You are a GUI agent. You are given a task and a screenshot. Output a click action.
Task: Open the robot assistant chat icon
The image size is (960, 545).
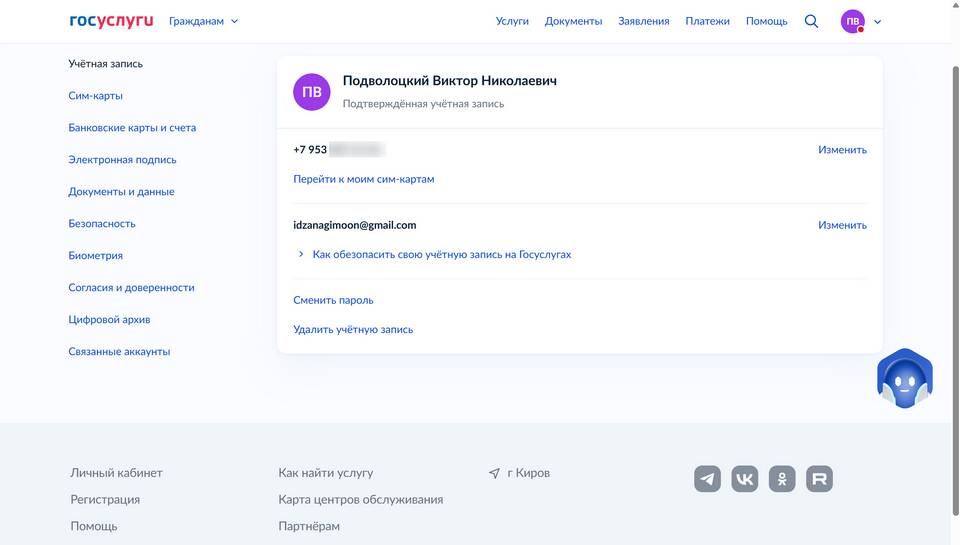904,380
